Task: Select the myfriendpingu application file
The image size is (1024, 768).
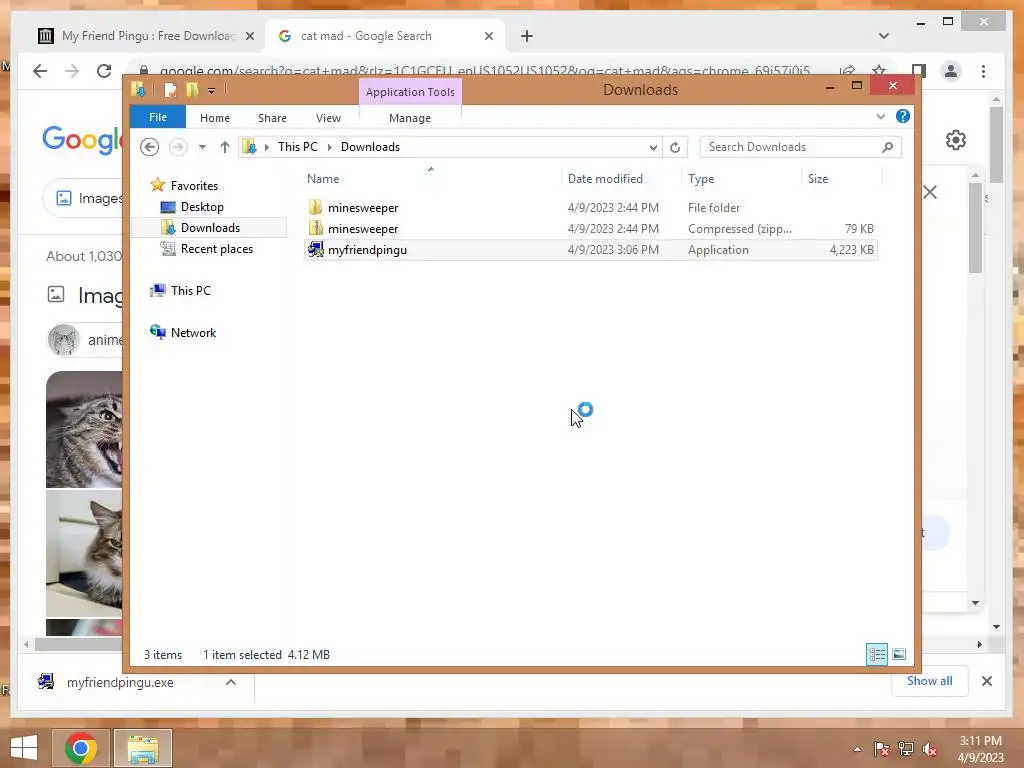Action: (x=590, y=249)
